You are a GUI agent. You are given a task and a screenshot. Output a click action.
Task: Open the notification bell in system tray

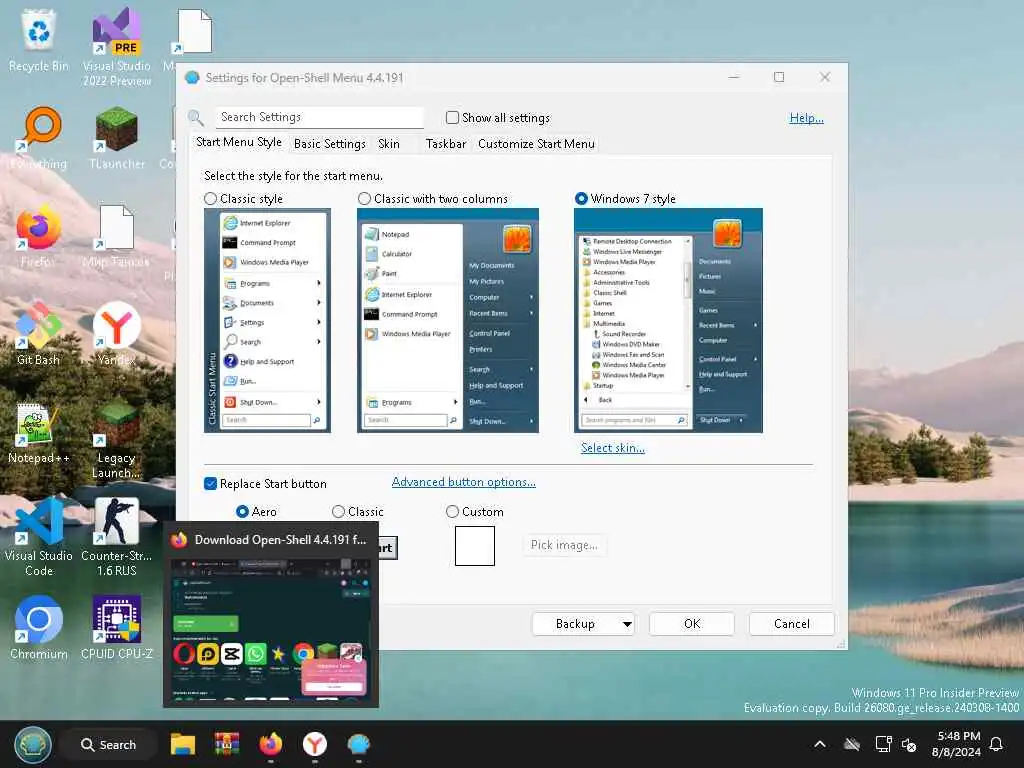pos(997,744)
